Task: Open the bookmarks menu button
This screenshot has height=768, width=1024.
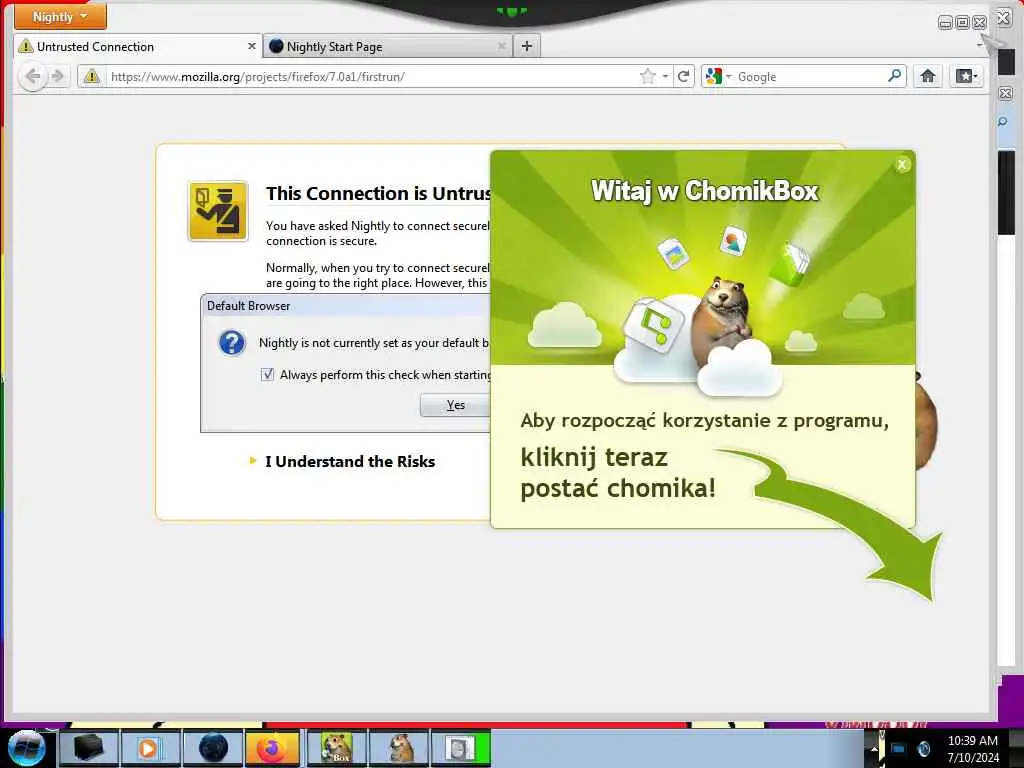Action: point(967,76)
